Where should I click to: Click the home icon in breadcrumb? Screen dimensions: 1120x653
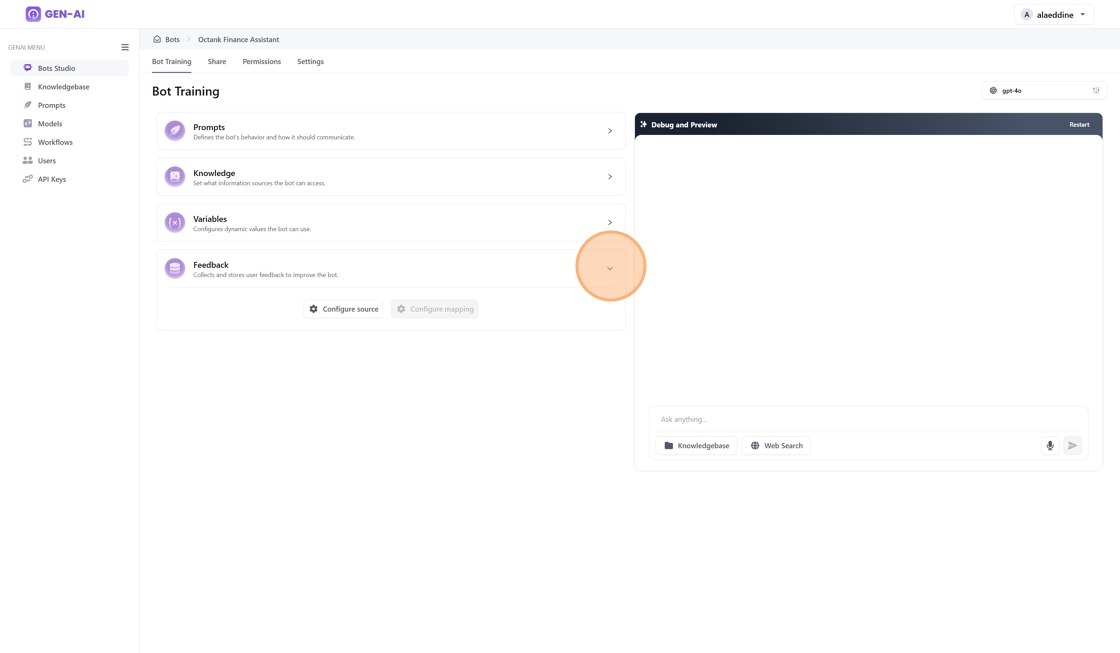[x=157, y=40]
